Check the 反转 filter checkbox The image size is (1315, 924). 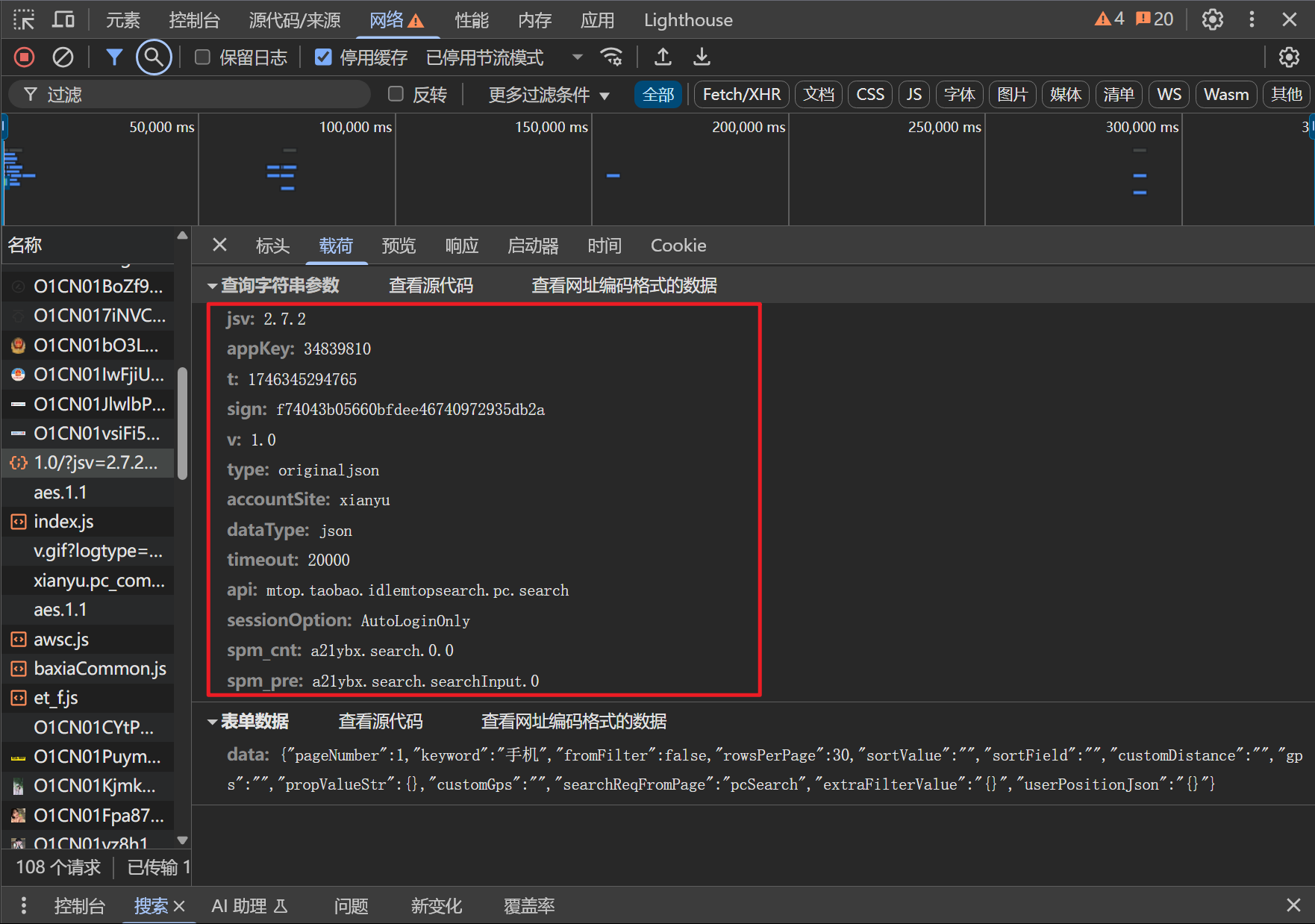[x=396, y=94]
